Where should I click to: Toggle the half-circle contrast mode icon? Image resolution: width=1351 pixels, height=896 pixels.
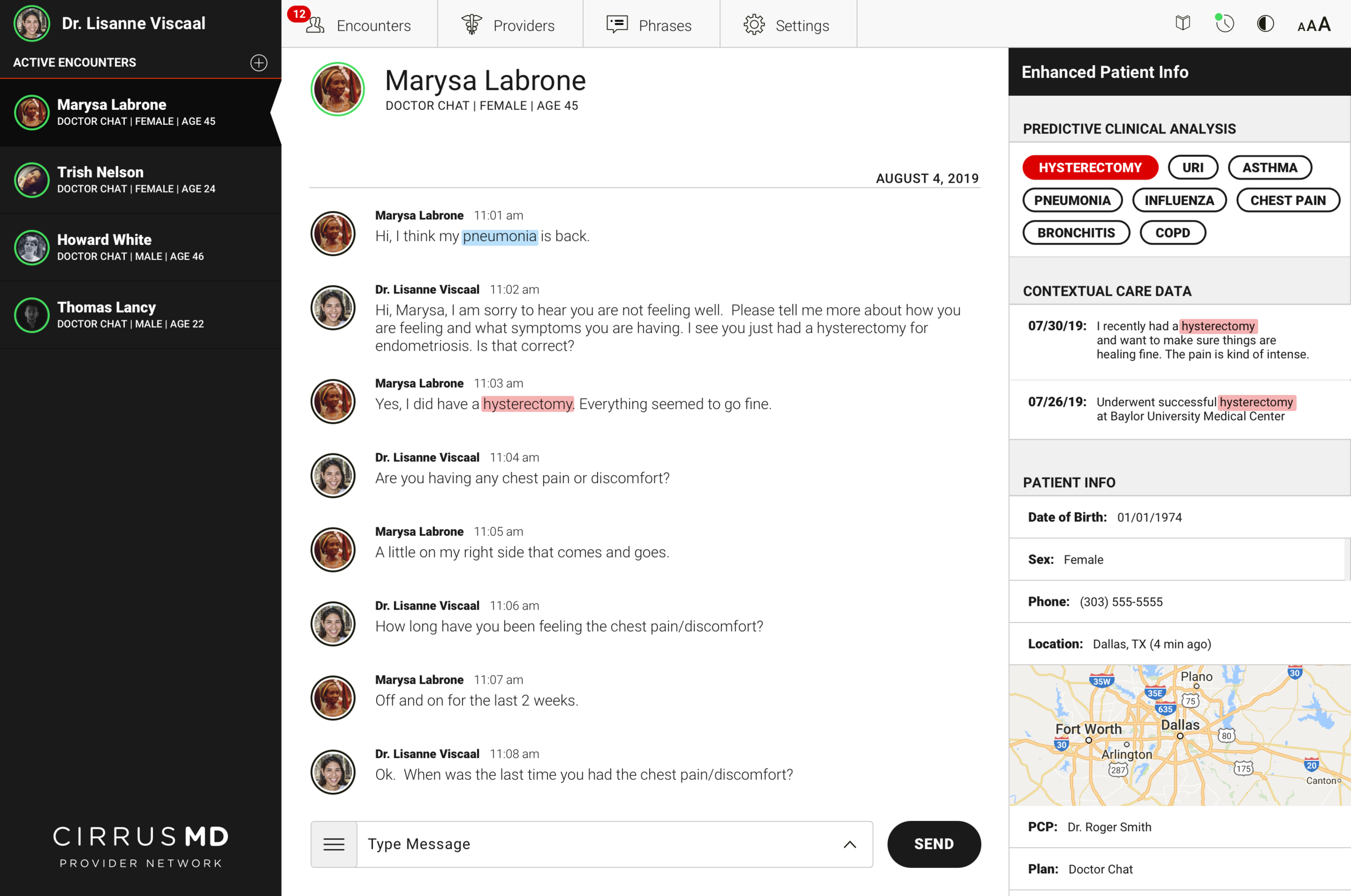coord(1265,23)
